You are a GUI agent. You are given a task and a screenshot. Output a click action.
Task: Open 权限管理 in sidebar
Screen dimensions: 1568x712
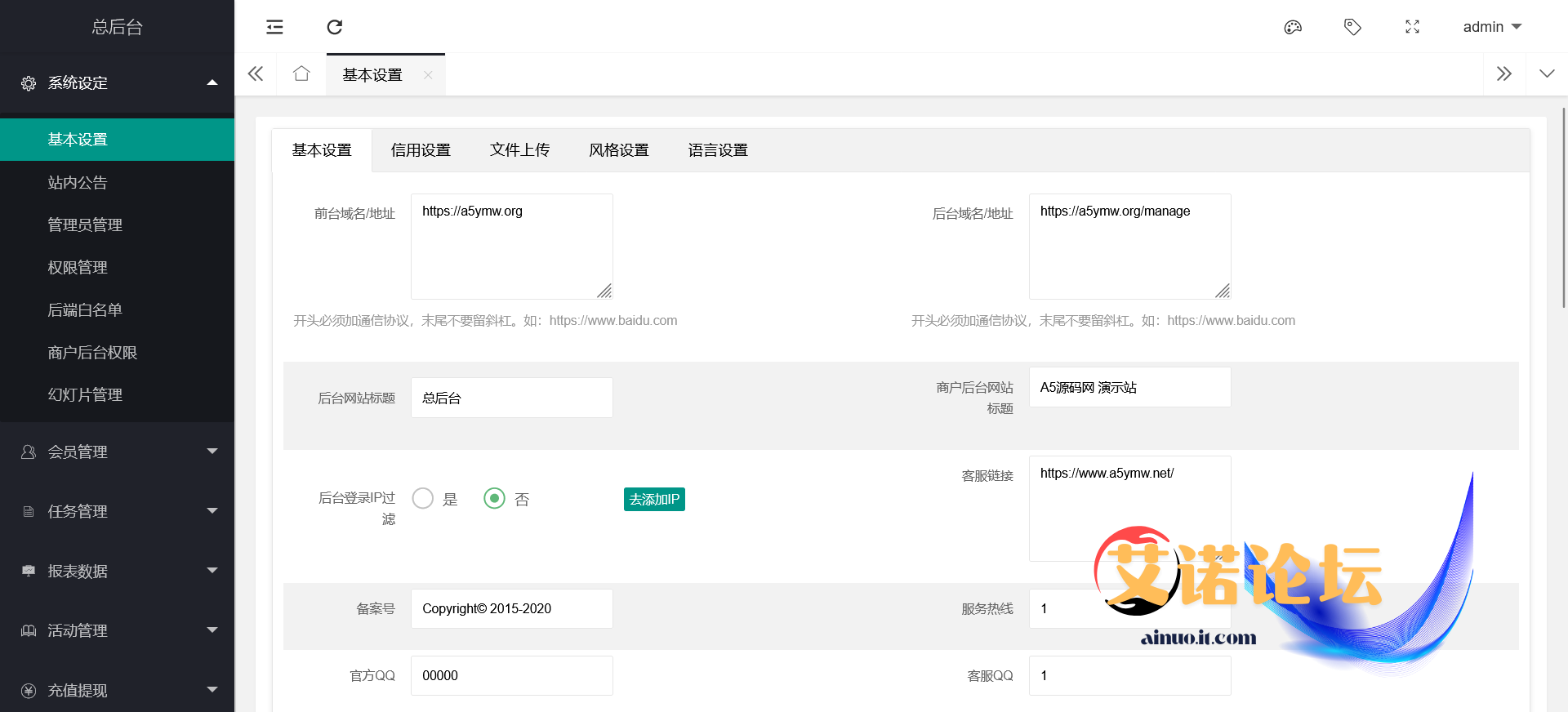coord(117,267)
